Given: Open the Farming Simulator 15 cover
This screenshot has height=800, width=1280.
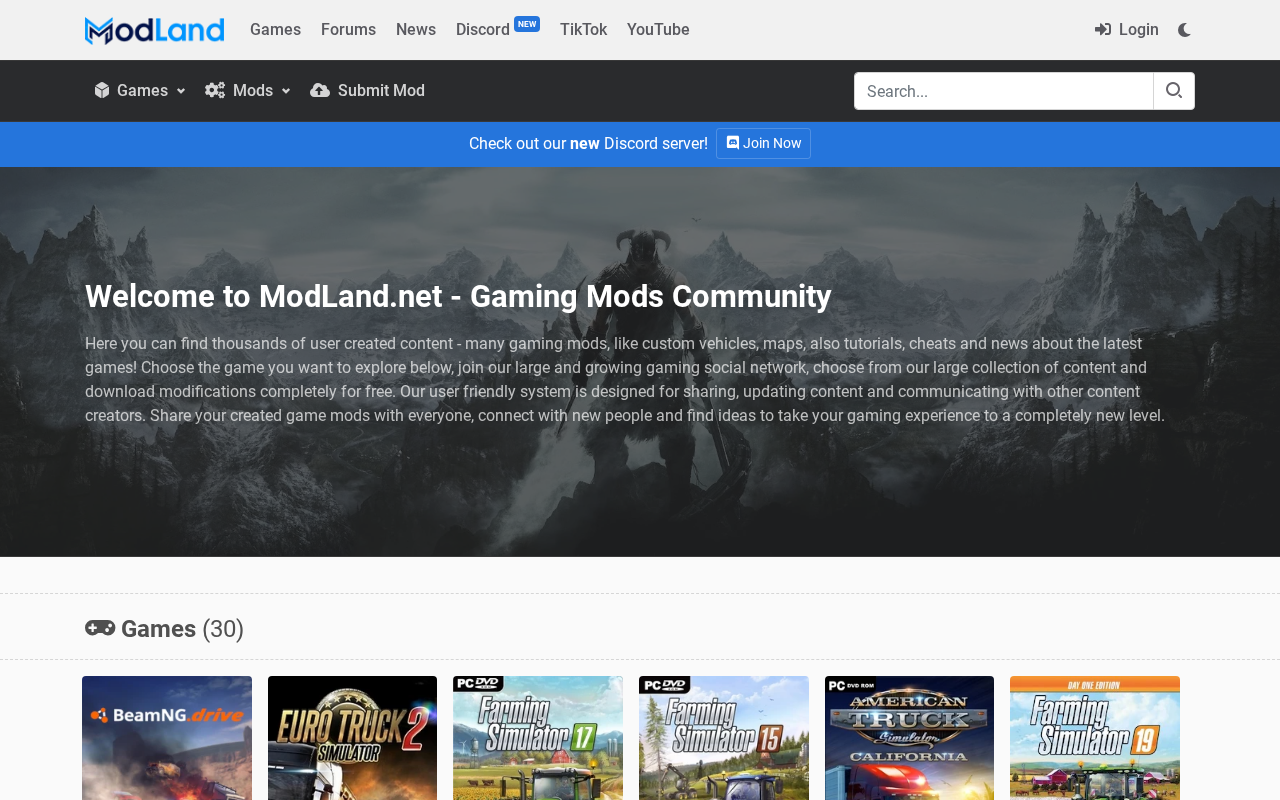Looking at the screenshot, I should (724, 738).
